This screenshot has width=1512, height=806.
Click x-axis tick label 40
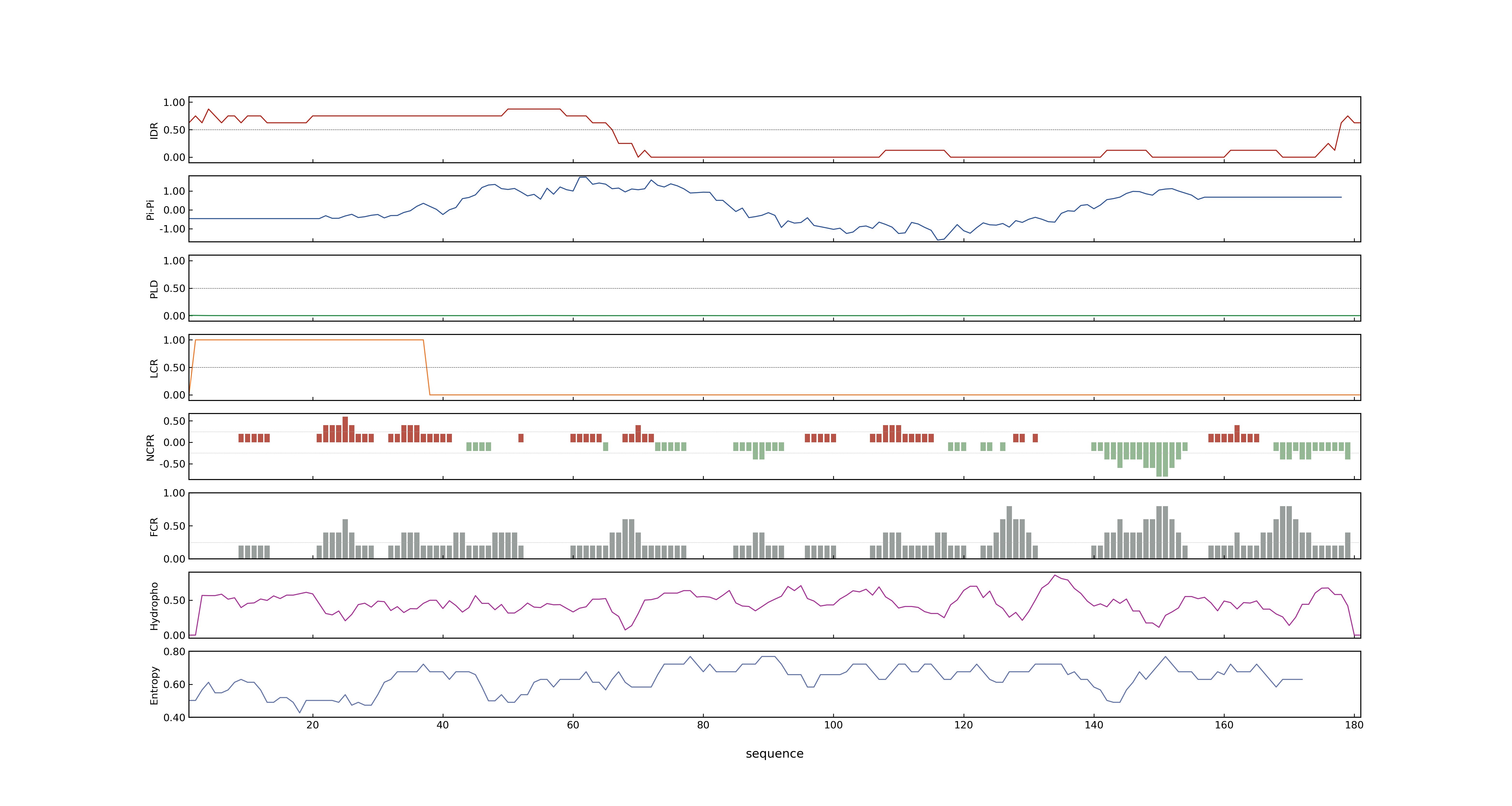pos(442,725)
